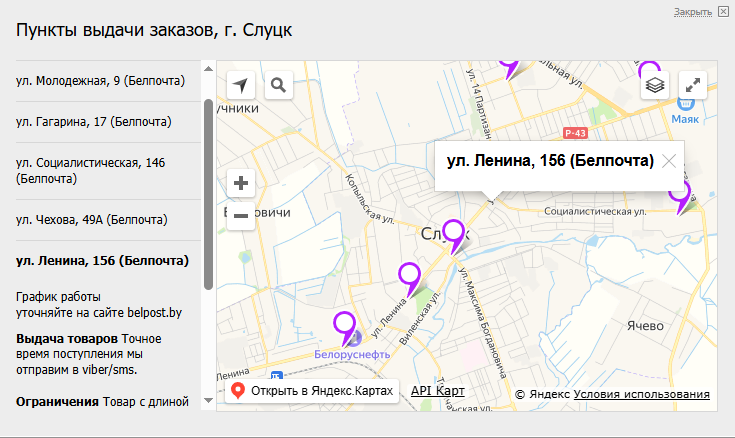Click the list scrollbar up arrow
The height and width of the screenshot is (438, 735).
(x=209, y=69)
